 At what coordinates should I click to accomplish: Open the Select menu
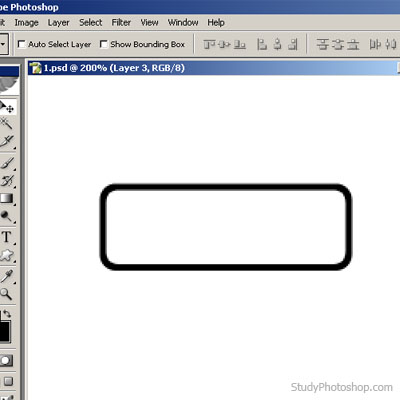click(x=90, y=23)
